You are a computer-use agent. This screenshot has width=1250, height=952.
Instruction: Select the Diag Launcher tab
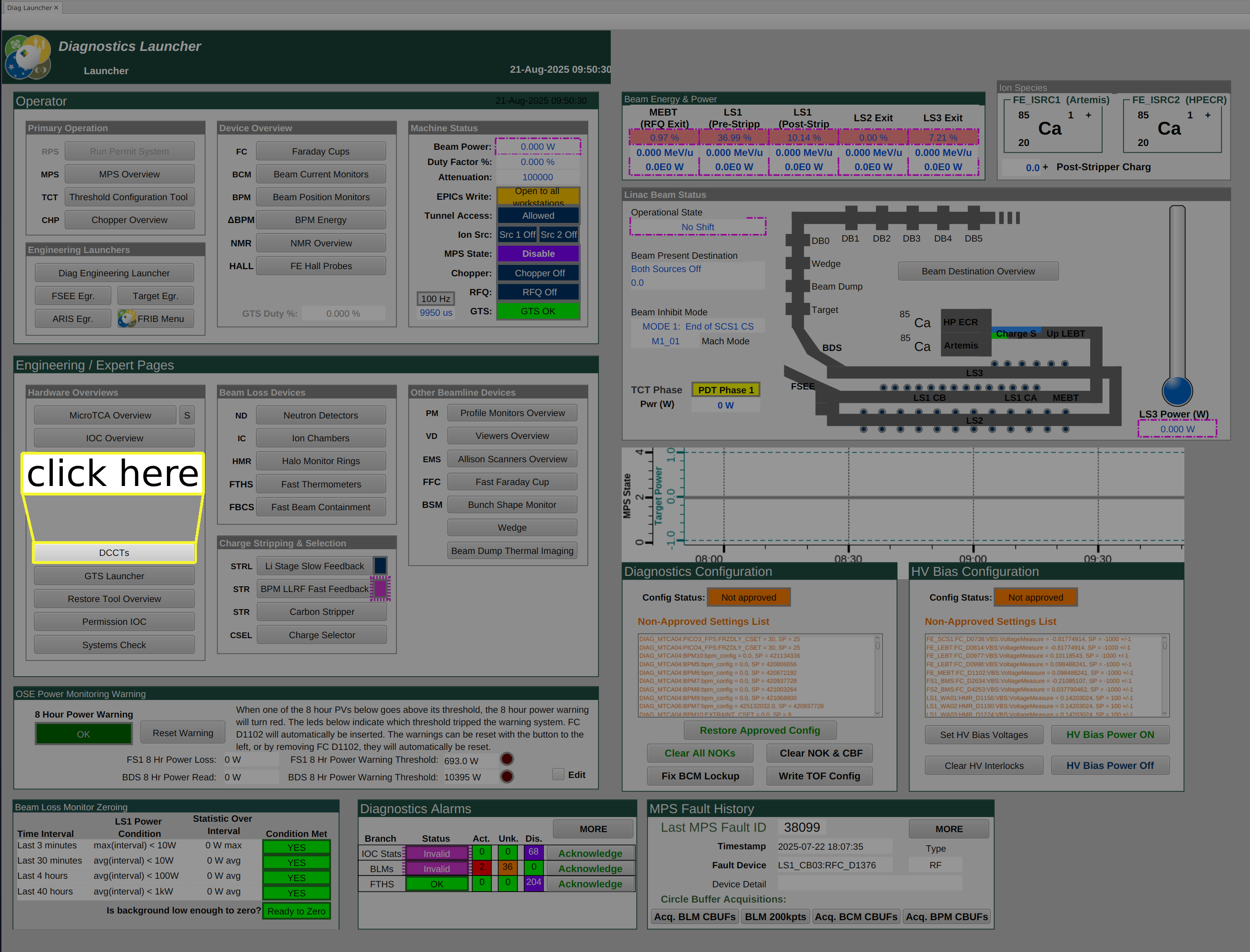pyautogui.click(x=29, y=7)
